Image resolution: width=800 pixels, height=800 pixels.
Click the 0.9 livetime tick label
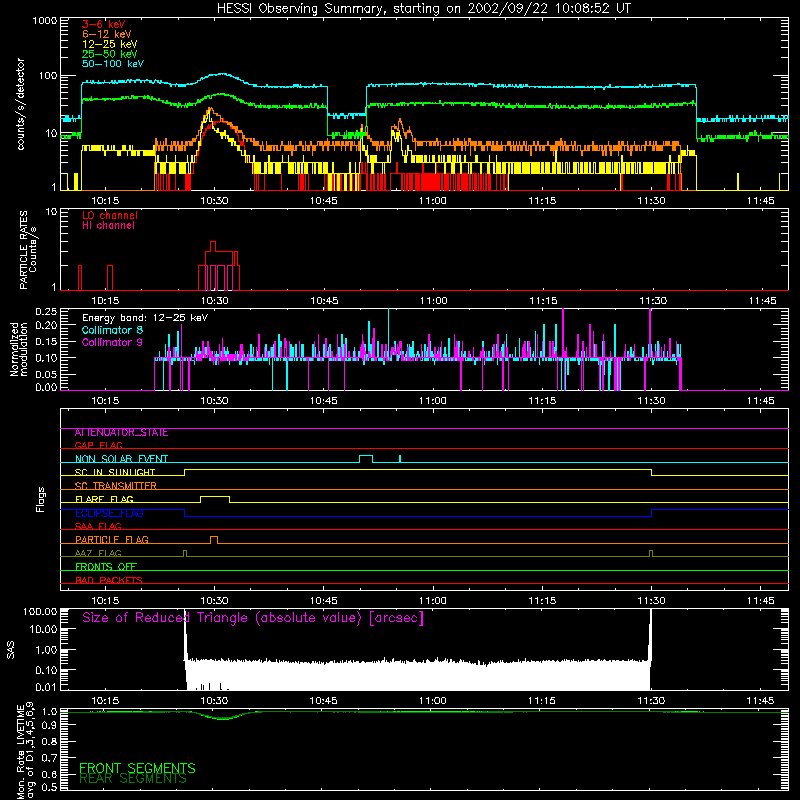point(50,725)
